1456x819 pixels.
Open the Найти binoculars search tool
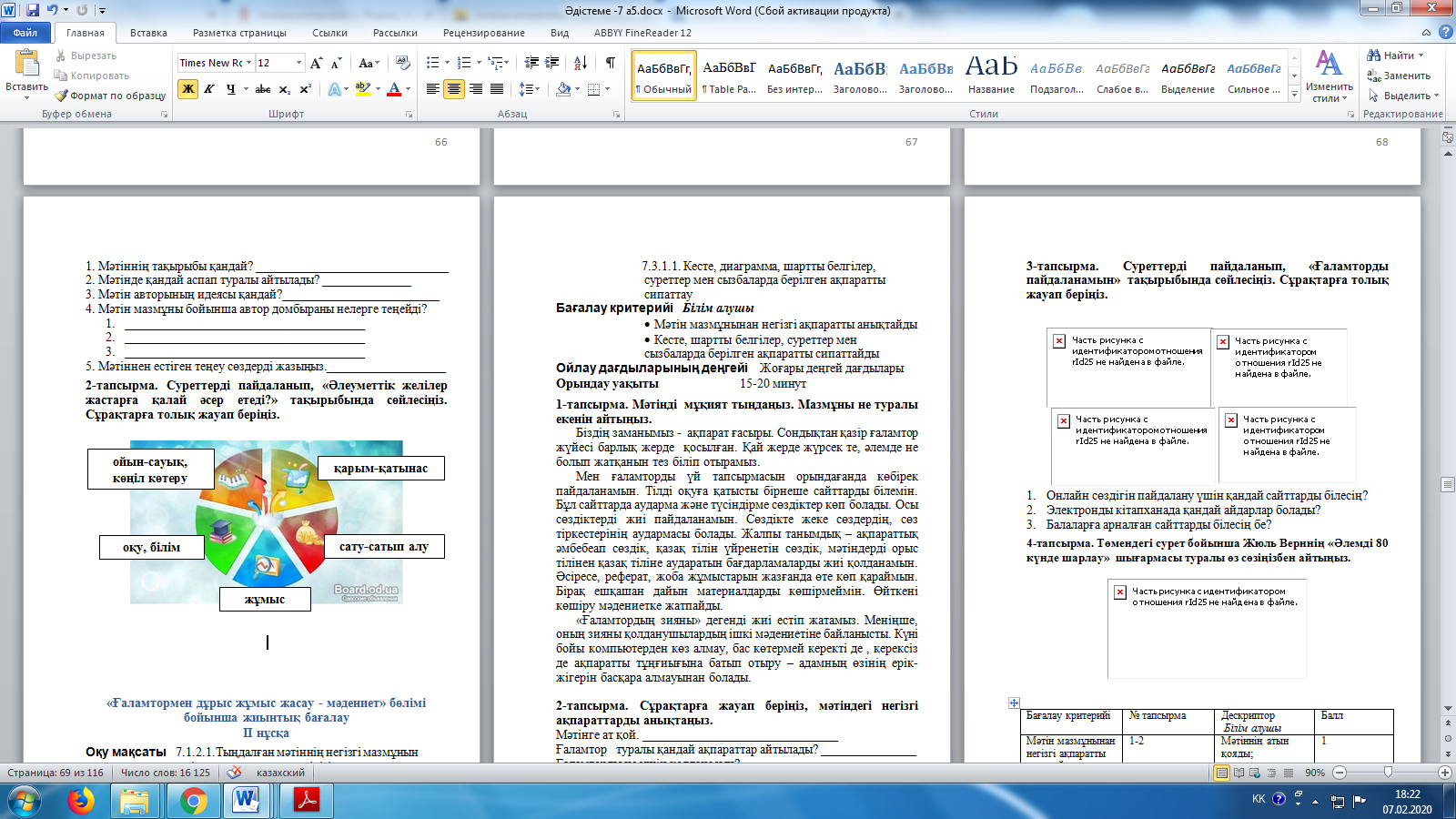point(1396,56)
